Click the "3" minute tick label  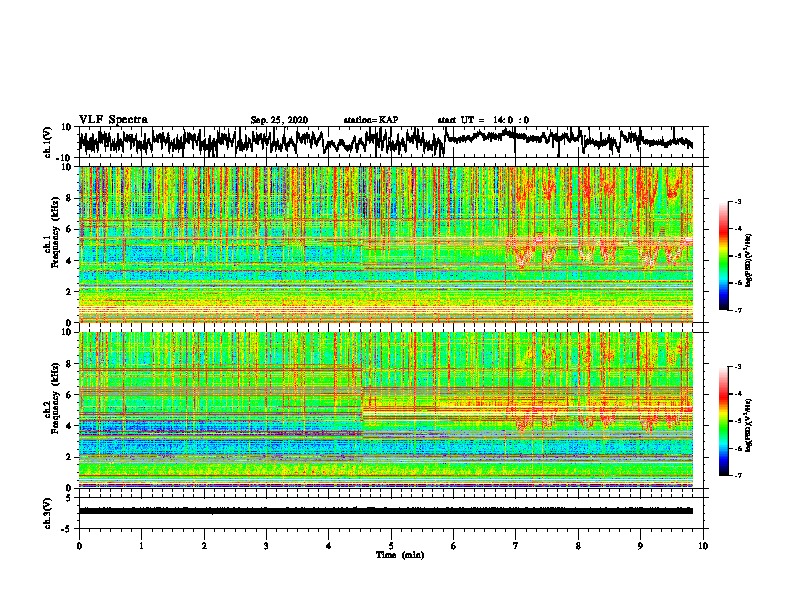(266, 546)
